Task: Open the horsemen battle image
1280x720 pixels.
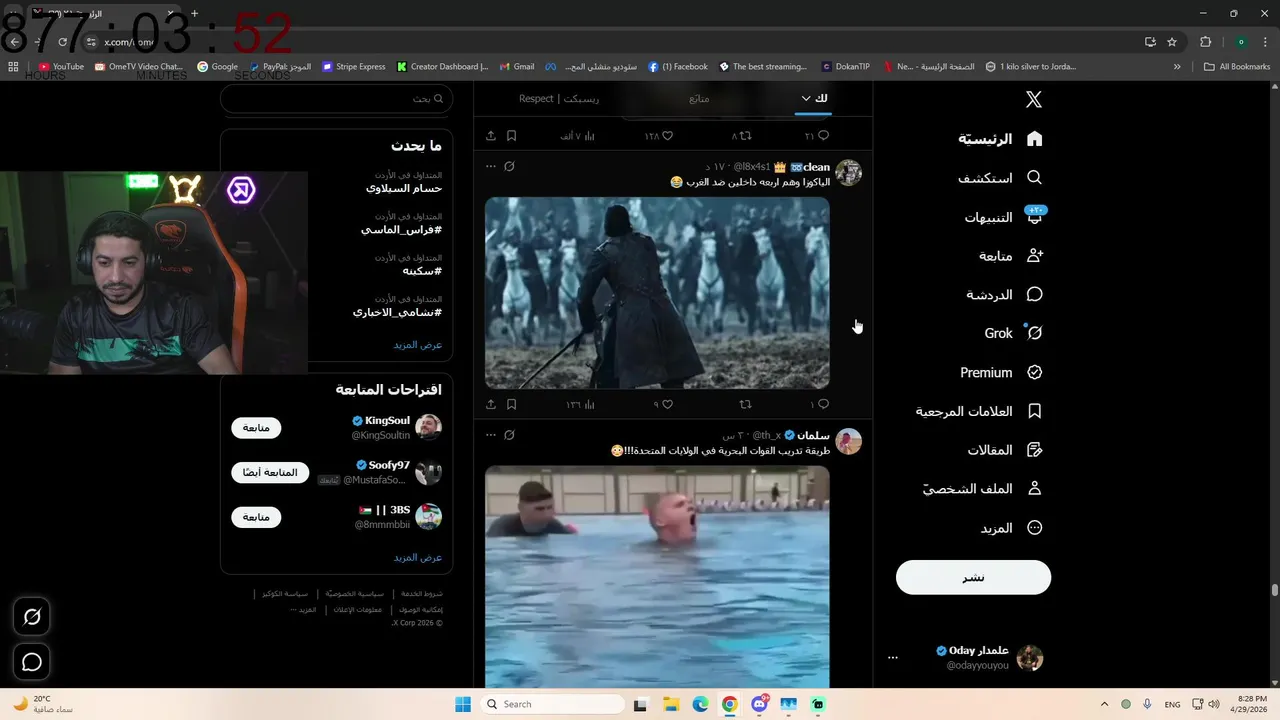Action: point(657,292)
